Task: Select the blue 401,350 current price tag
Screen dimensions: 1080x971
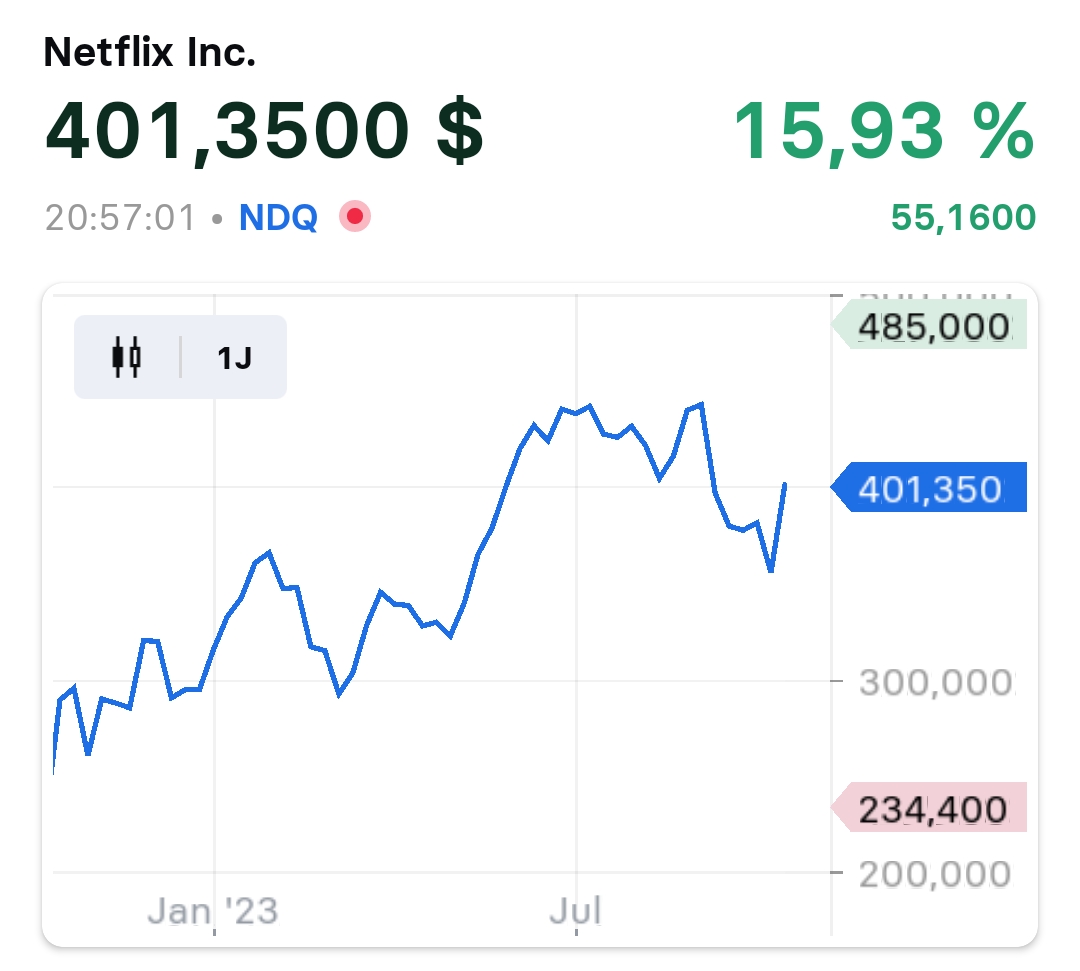Action: (x=930, y=488)
